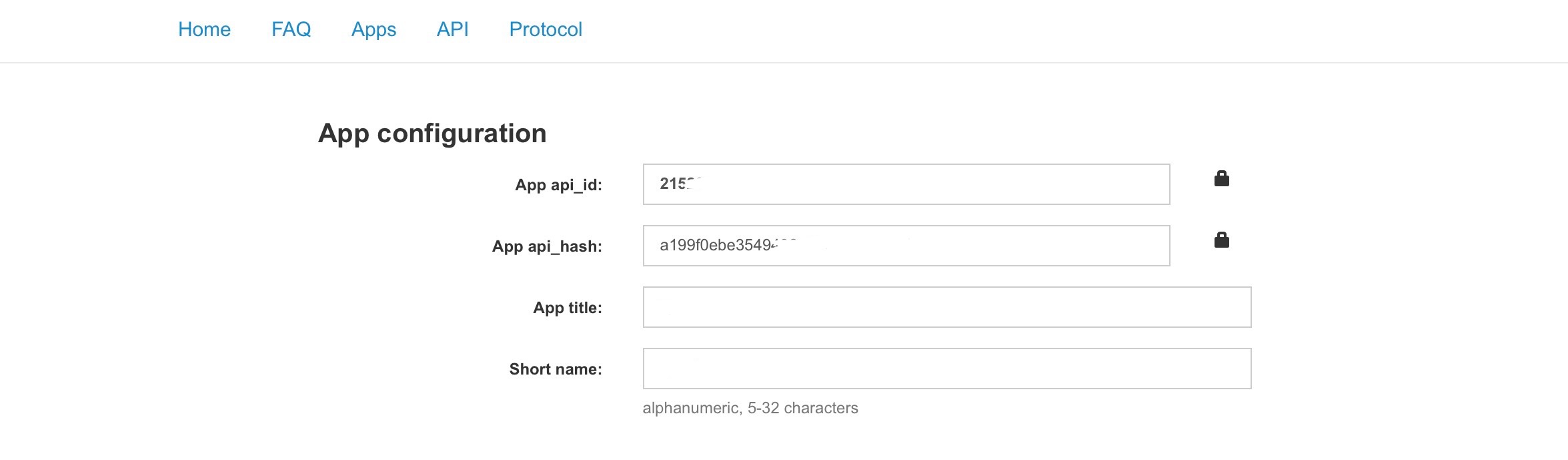Click the "App api_hash:" label
The image size is (1568, 460).
pos(547,246)
